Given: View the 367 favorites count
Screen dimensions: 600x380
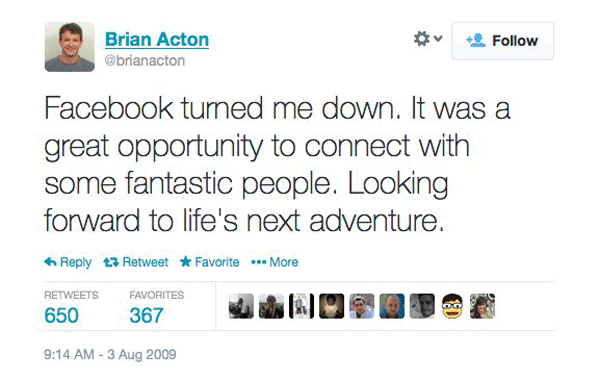Looking at the screenshot, I should pos(147,316).
